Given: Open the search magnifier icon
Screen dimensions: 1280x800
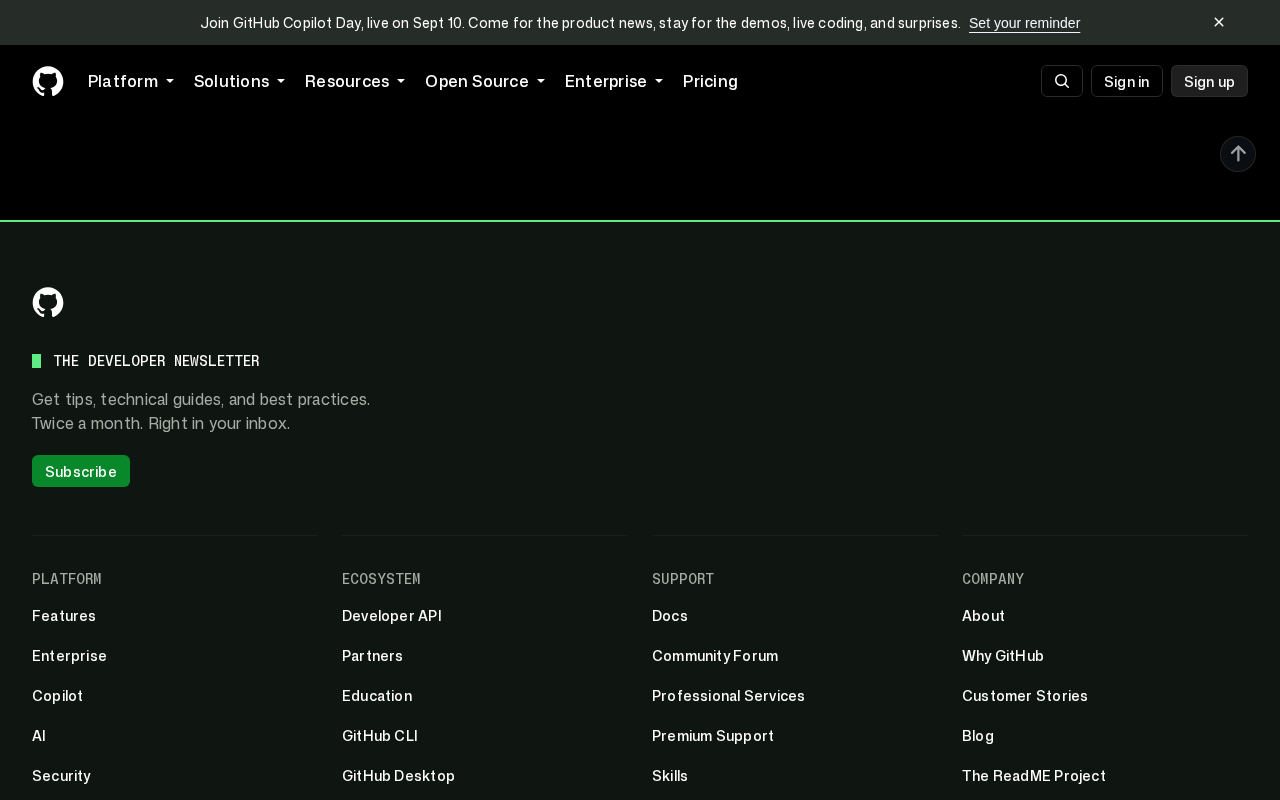Looking at the screenshot, I should (x=1062, y=81).
